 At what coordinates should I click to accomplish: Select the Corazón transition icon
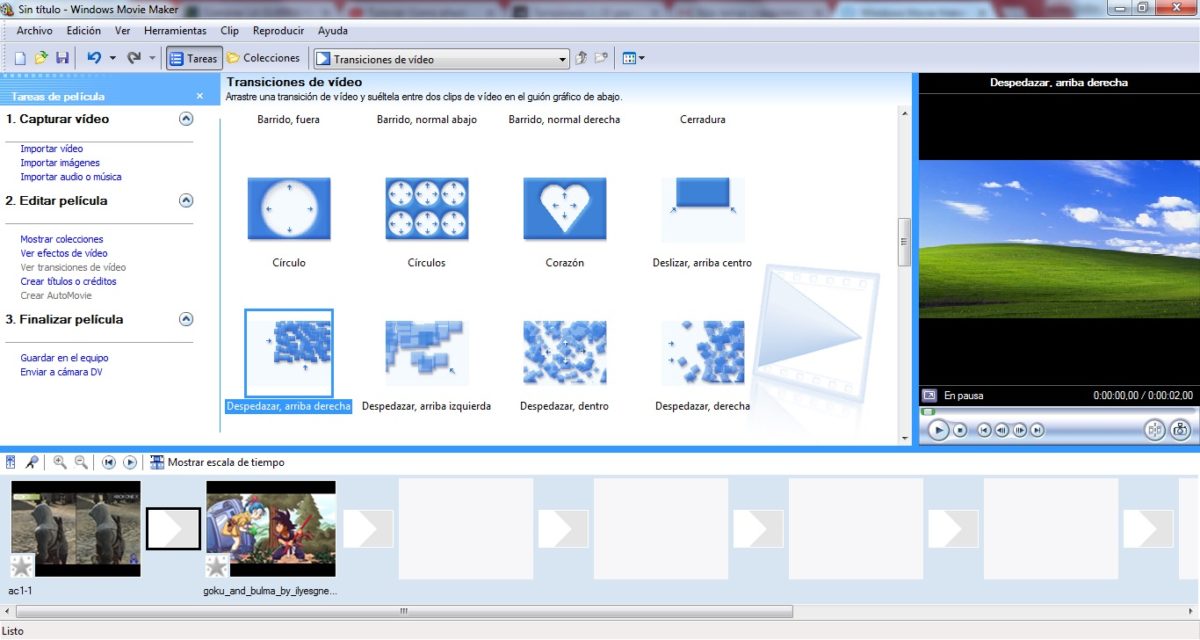pos(565,210)
